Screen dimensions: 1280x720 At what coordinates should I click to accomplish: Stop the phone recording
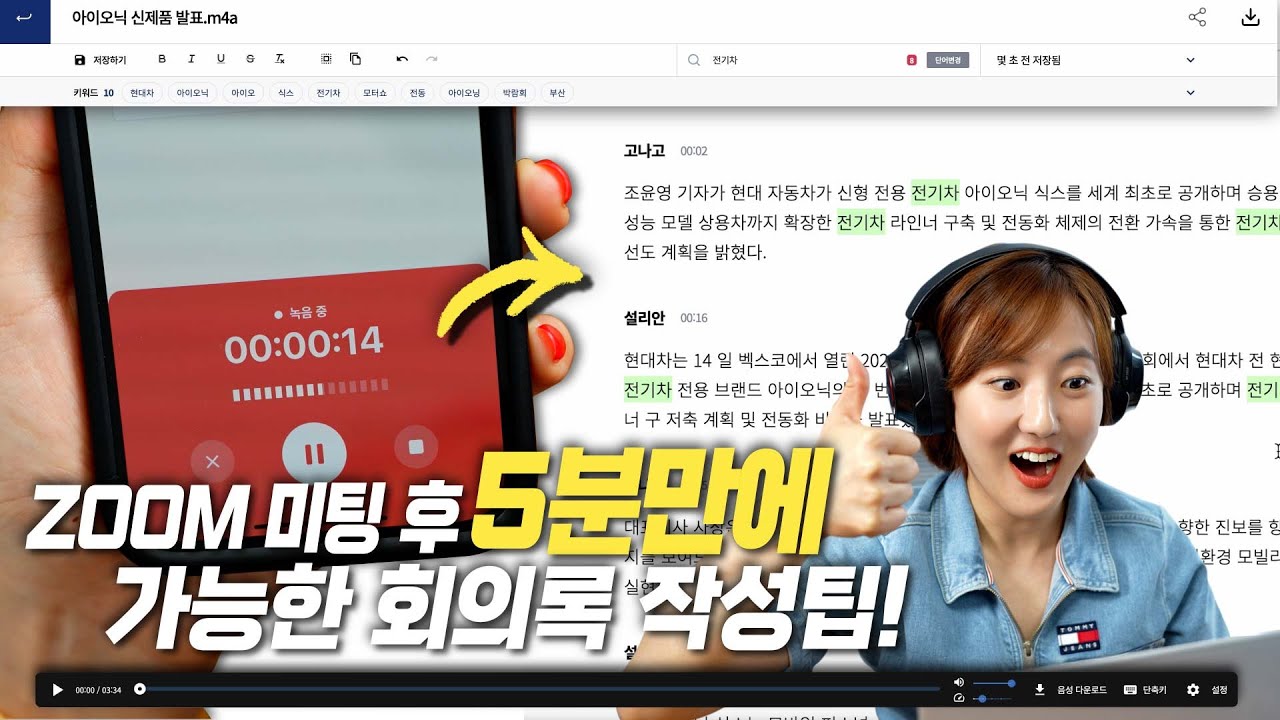coord(418,449)
